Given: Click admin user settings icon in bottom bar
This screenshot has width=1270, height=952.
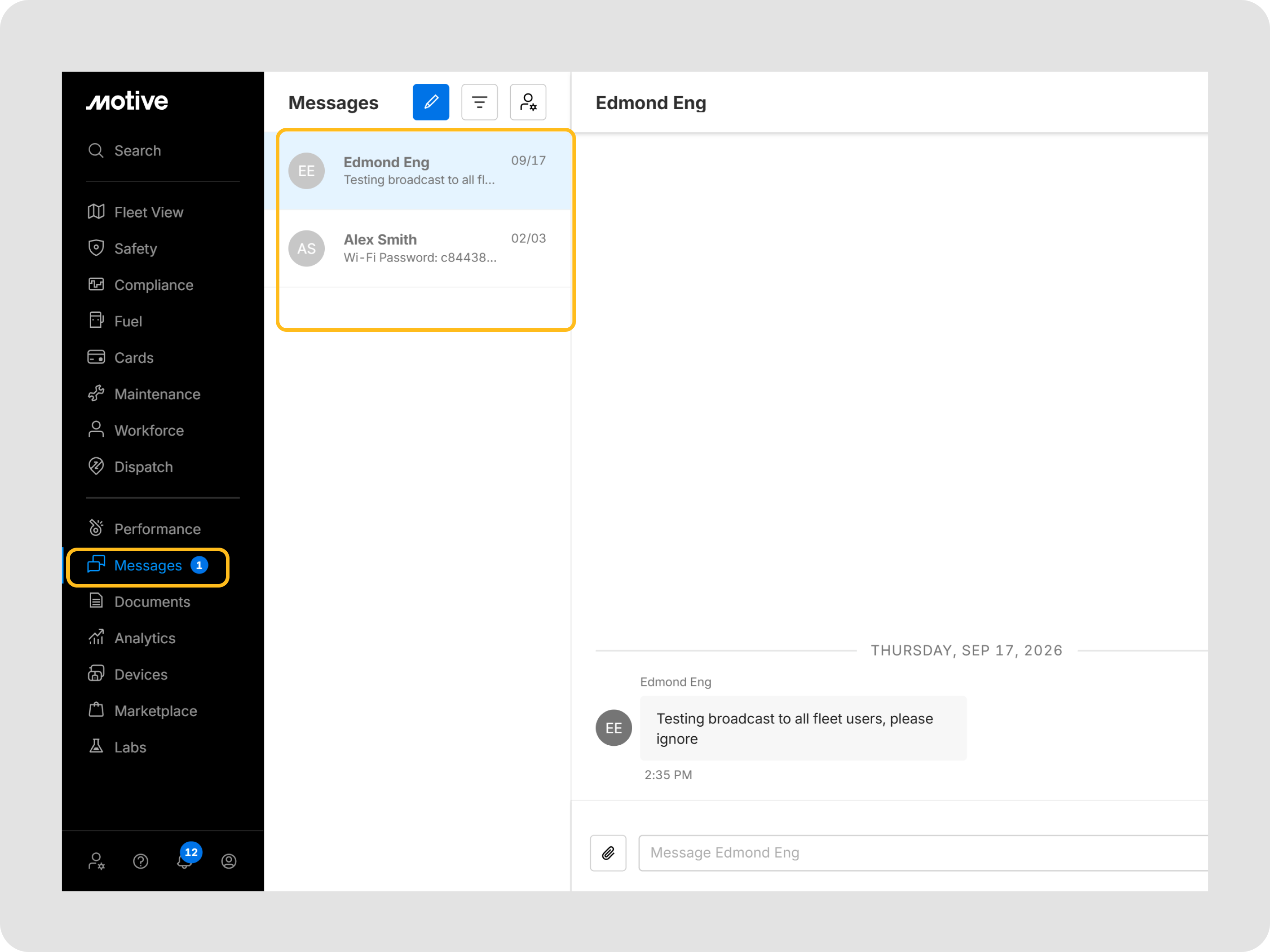Looking at the screenshot, I should pos(96,861).
